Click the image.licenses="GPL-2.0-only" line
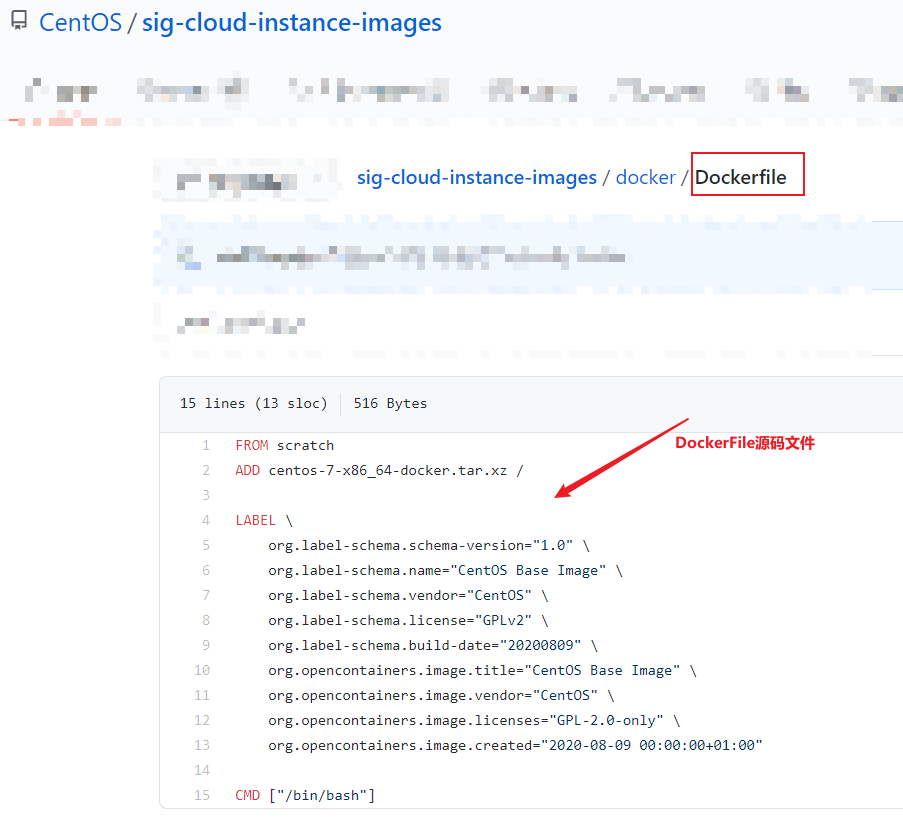Image resolution: width=903 pixels, height=823 pixels. point(474,720)
